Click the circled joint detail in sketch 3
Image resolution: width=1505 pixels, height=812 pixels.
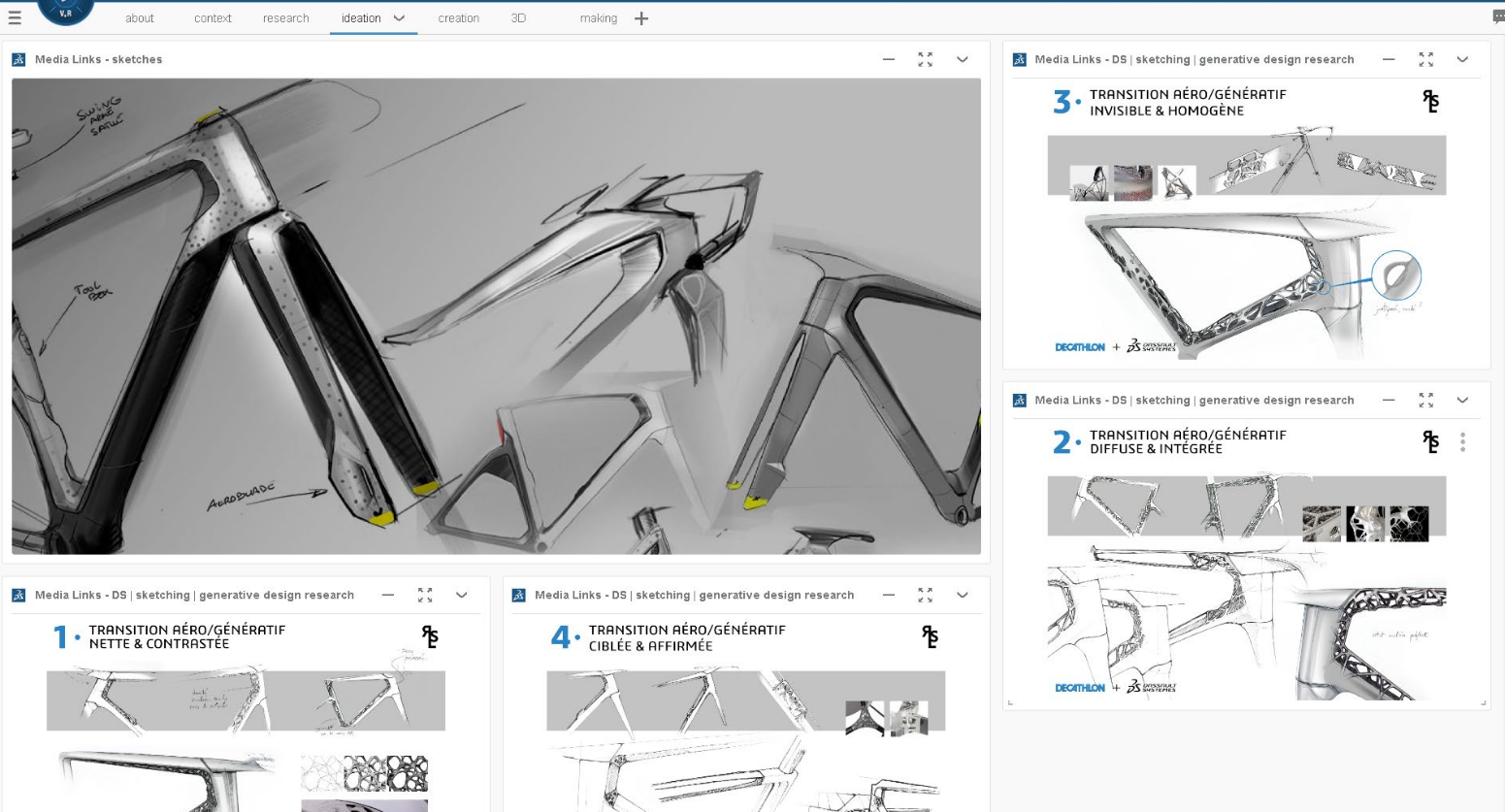coord(1396,276)
